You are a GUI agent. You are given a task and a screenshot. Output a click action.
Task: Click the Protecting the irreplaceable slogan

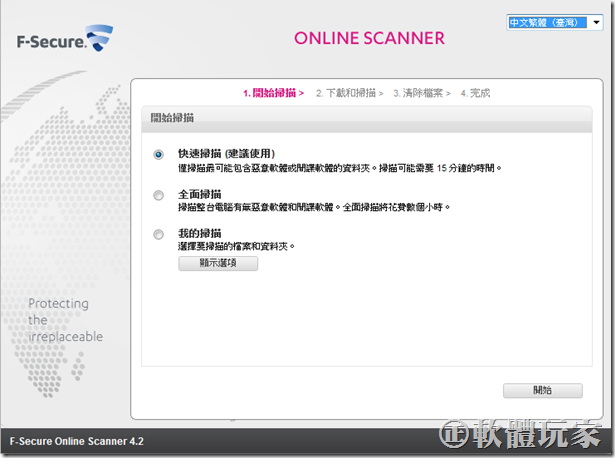66,320
